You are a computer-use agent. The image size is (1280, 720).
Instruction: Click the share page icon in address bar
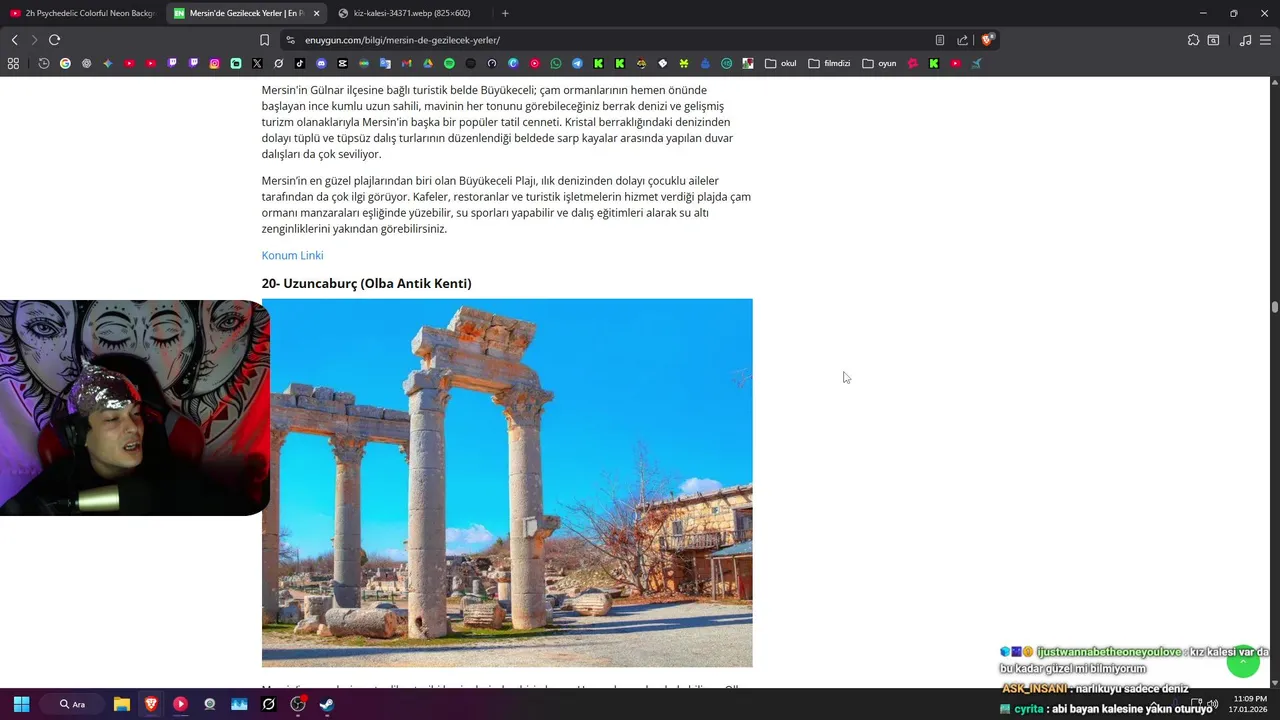point(962,40)
